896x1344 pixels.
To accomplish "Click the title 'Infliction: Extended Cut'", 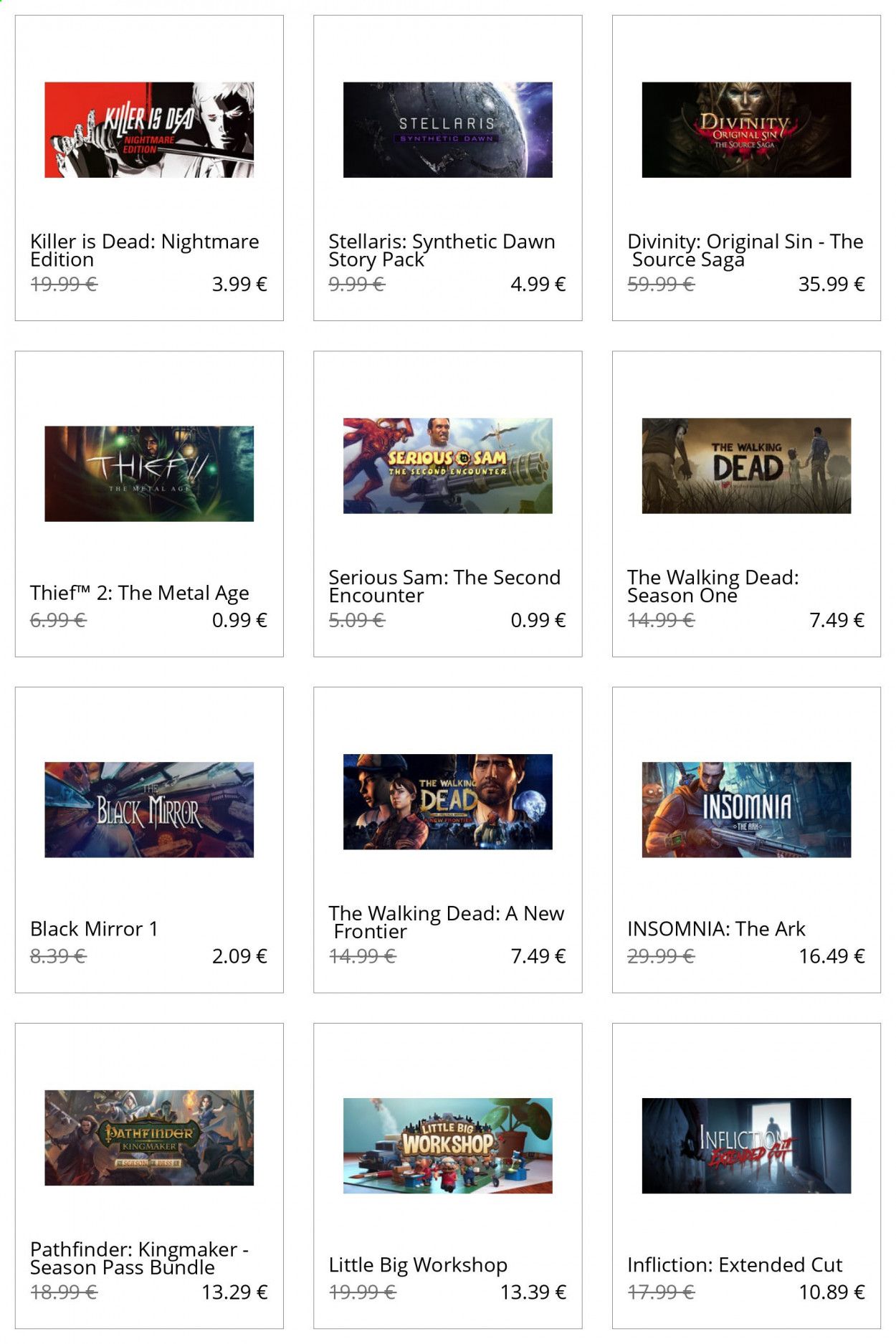I will 735,1265.
